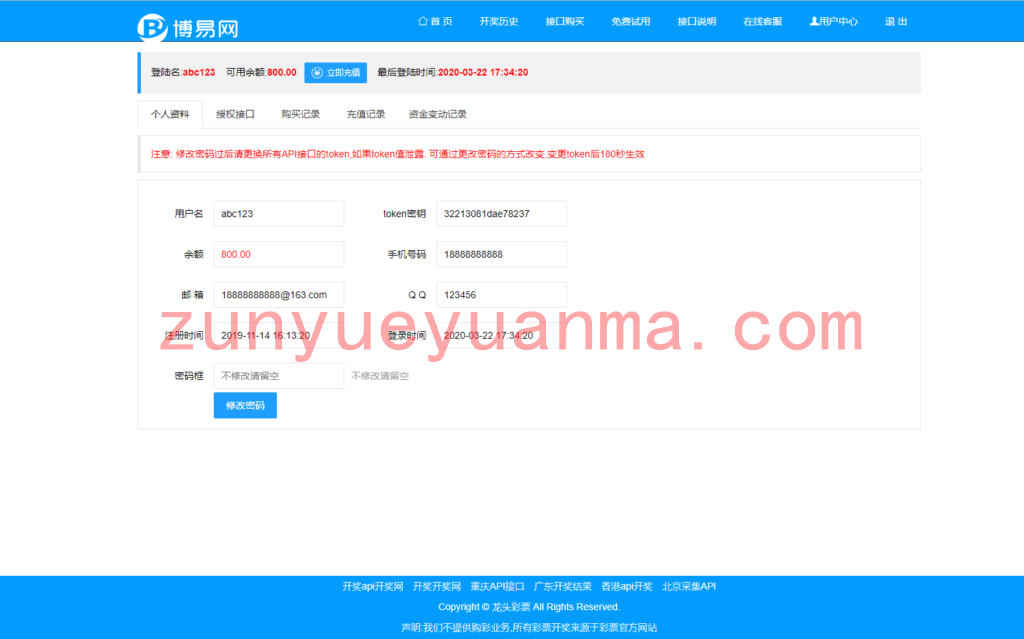Select the 个人资料 tab
The height and width of the screenshot is (639, 1024).
click(170, 114)
